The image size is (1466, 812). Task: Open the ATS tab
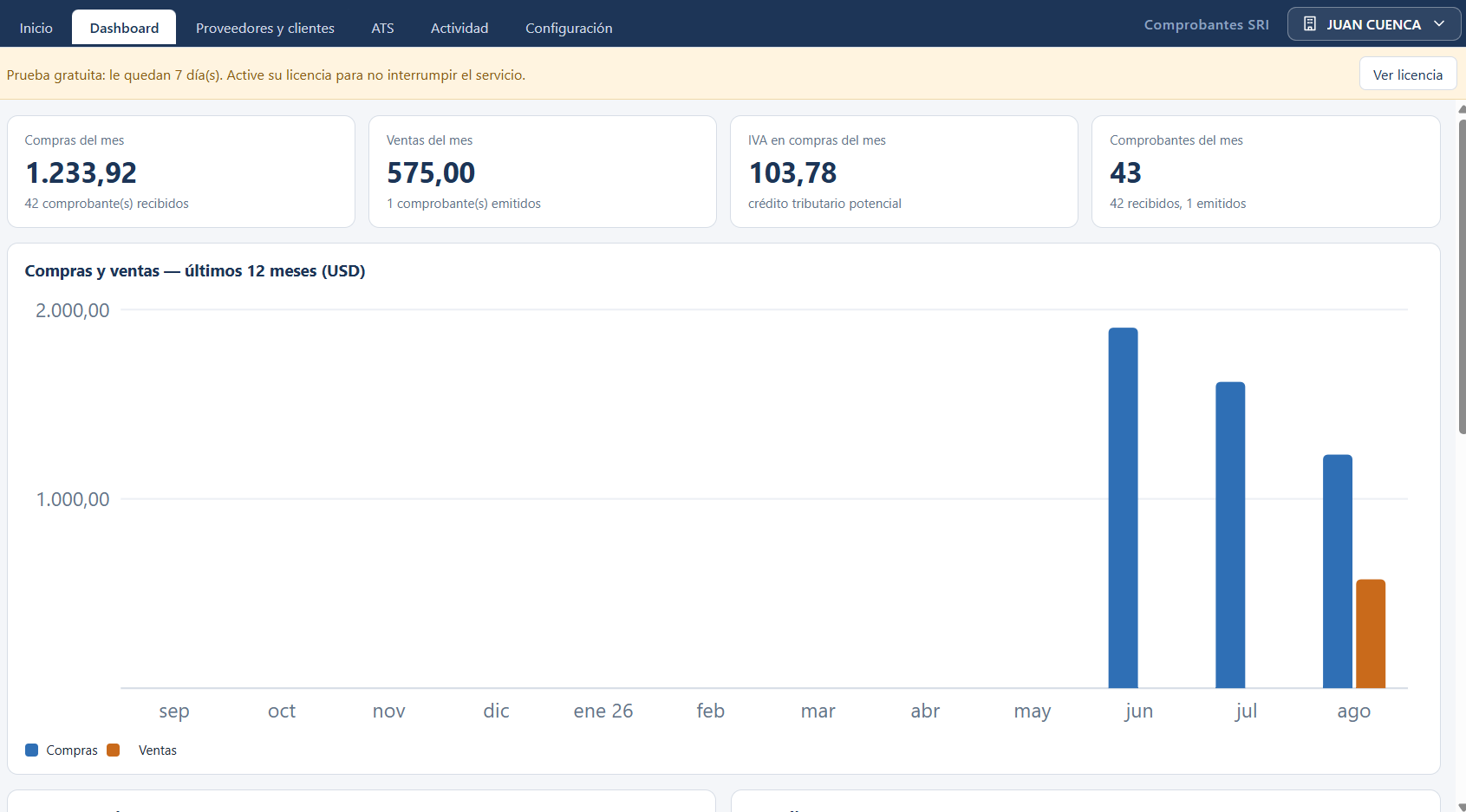click(382, 28)
